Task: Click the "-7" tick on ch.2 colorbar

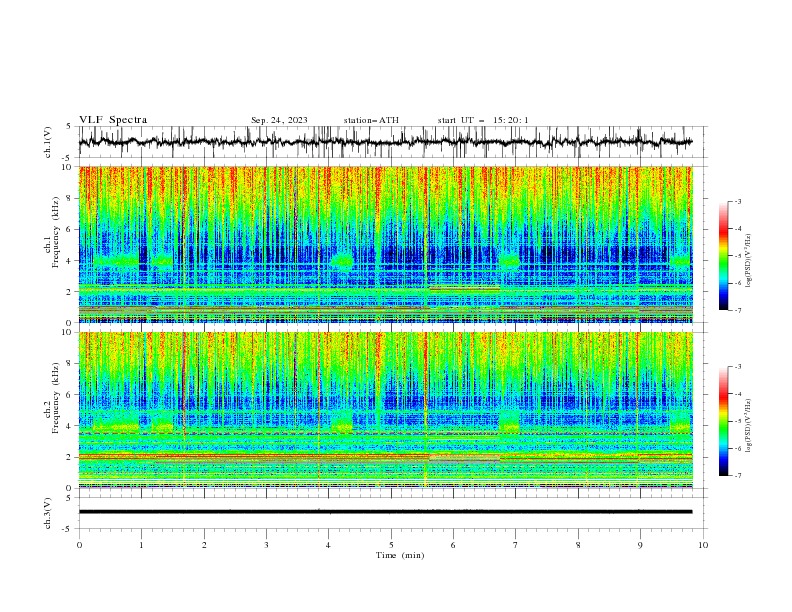Action: [x=738, y=476]
